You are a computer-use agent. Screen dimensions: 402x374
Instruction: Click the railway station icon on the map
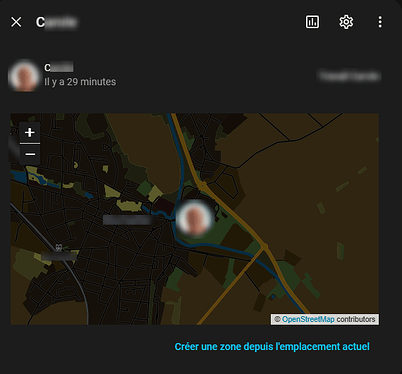tap(59, 247)
